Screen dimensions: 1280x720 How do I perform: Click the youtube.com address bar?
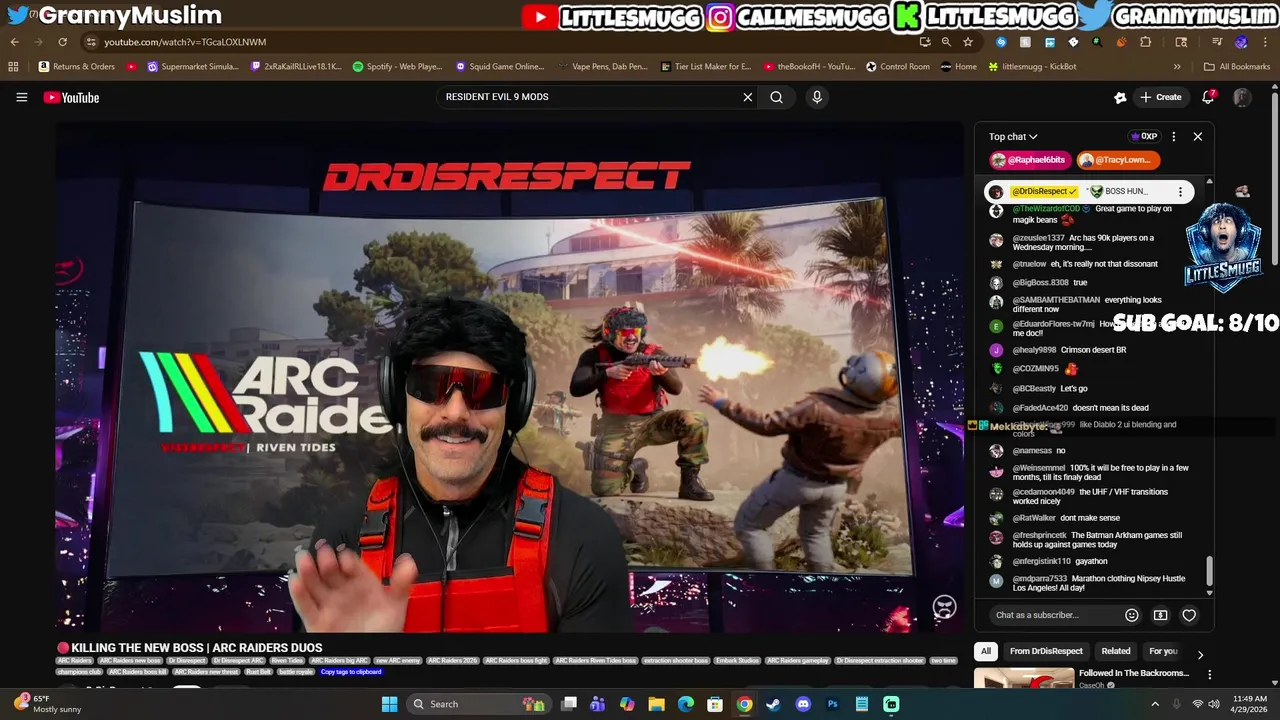coord(500,42)
